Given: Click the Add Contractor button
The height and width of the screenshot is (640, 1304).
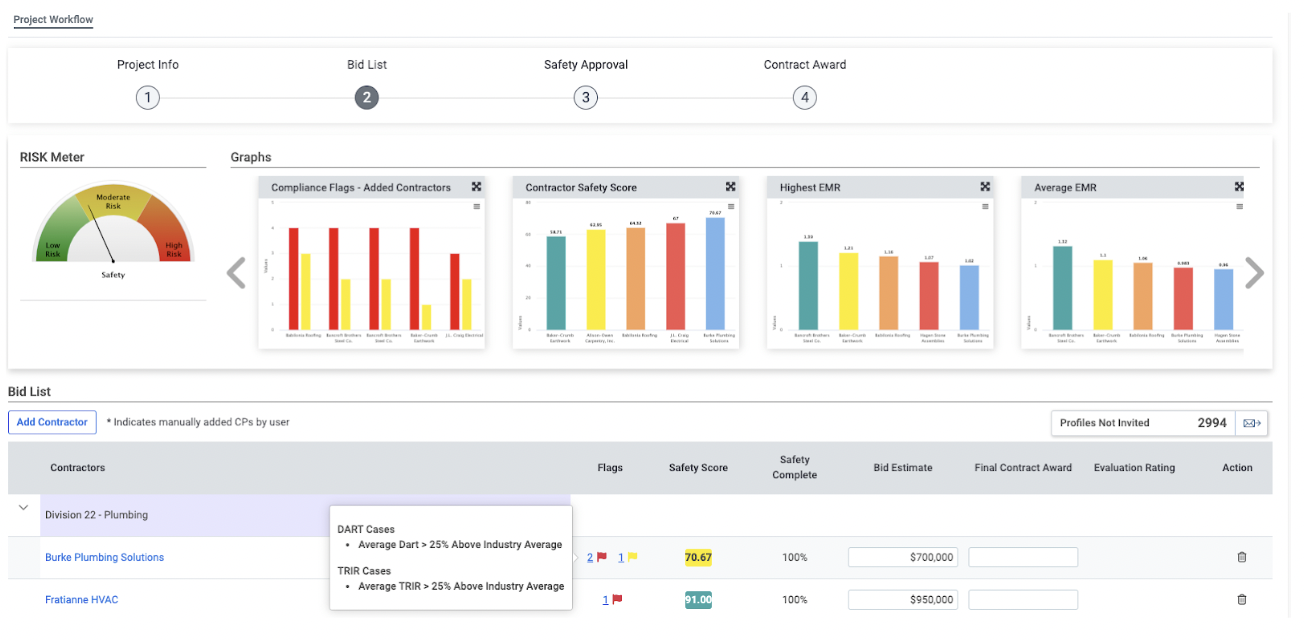Looking at the screenshot, I should pos(52,422).
